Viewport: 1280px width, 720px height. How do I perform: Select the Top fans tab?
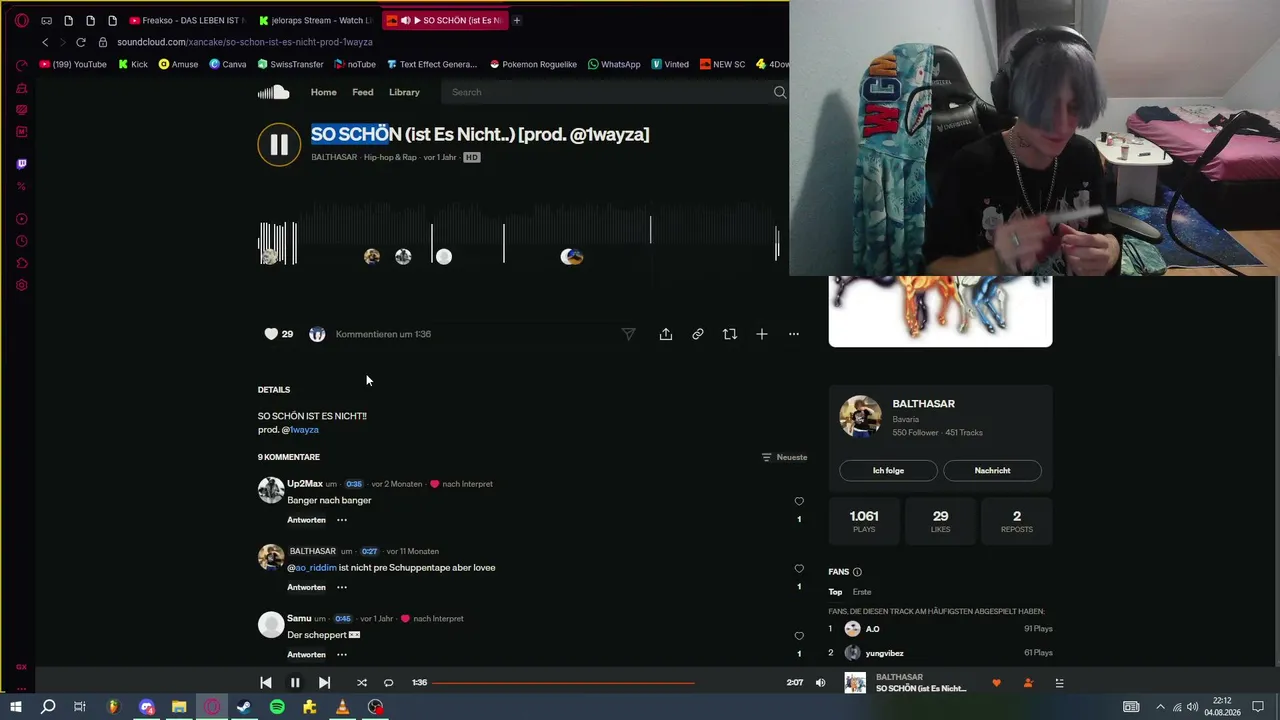pos(835,592)
